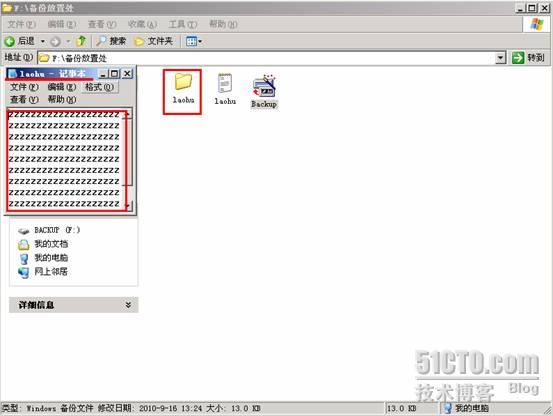Close the Explorer window
Image resolution: width=553 pixels, height=416 pixels.
[545, 8]
